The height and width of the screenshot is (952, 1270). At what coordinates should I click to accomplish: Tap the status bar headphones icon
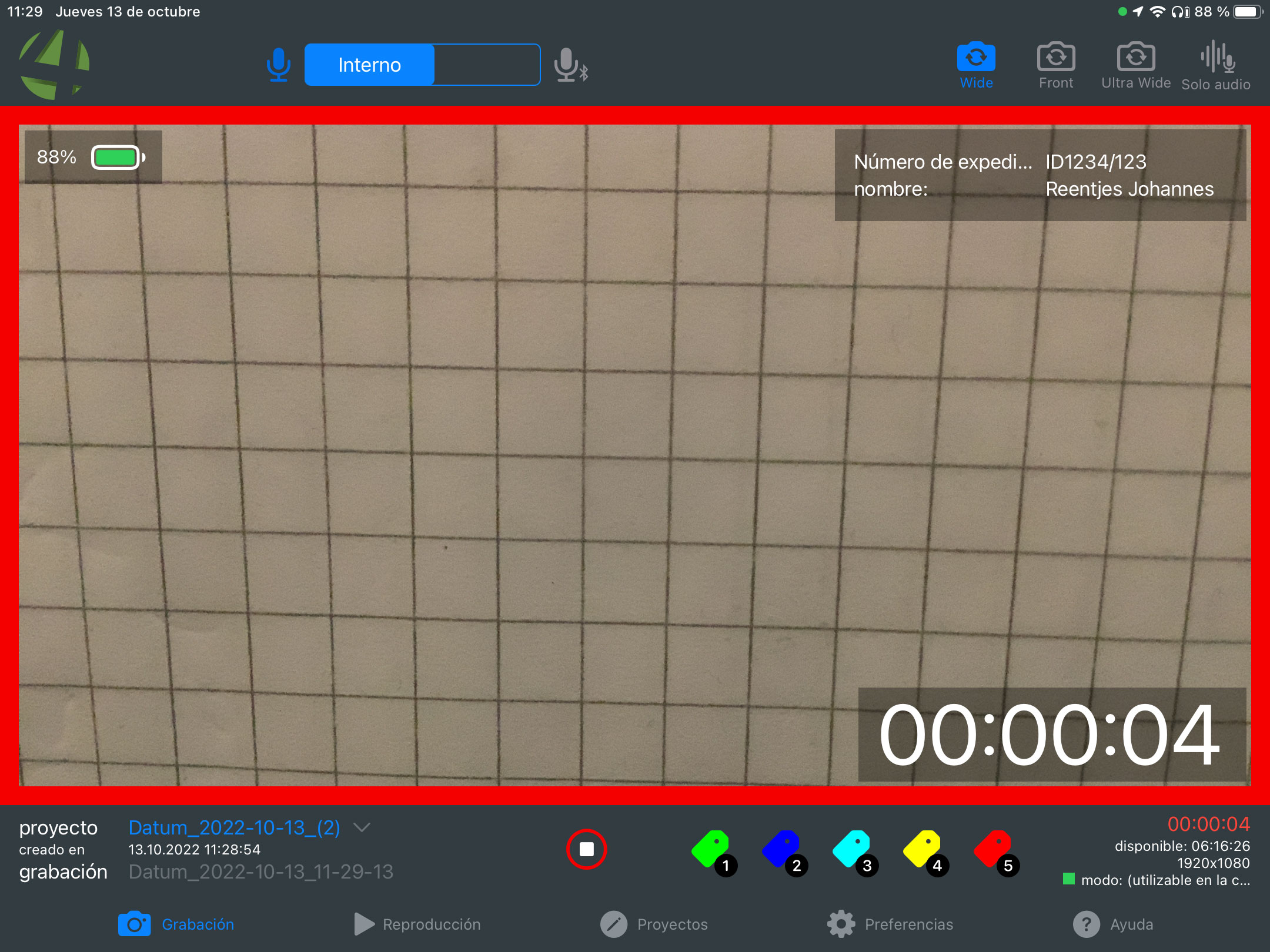coord(1180,12)
